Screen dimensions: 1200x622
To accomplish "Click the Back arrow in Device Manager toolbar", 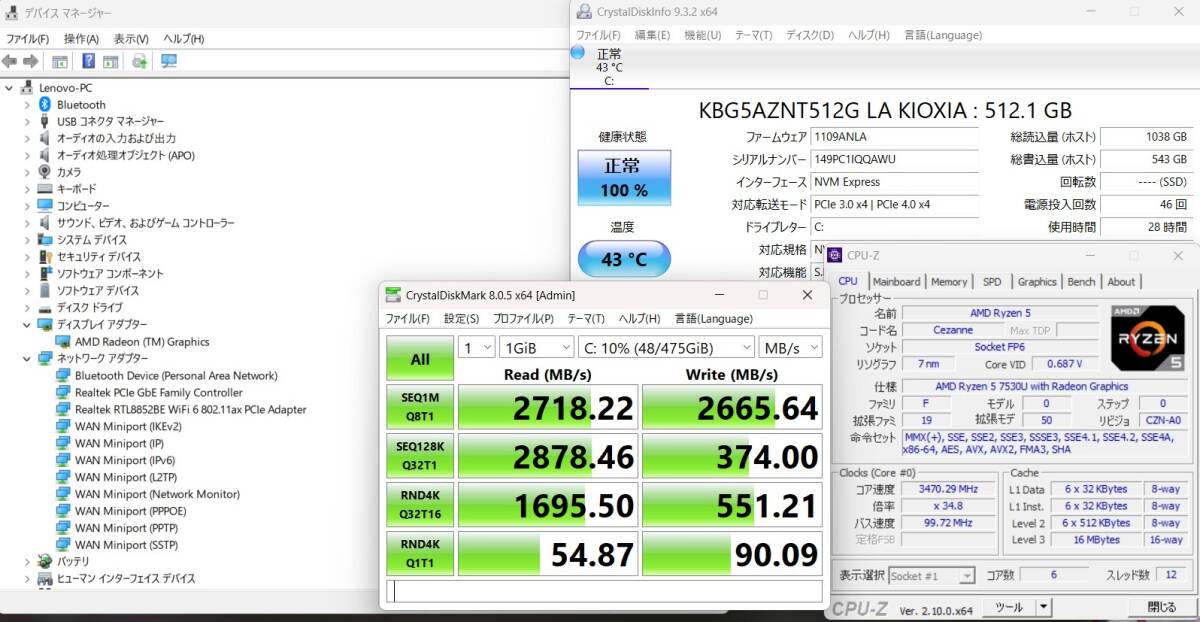I will coord(9,61).
